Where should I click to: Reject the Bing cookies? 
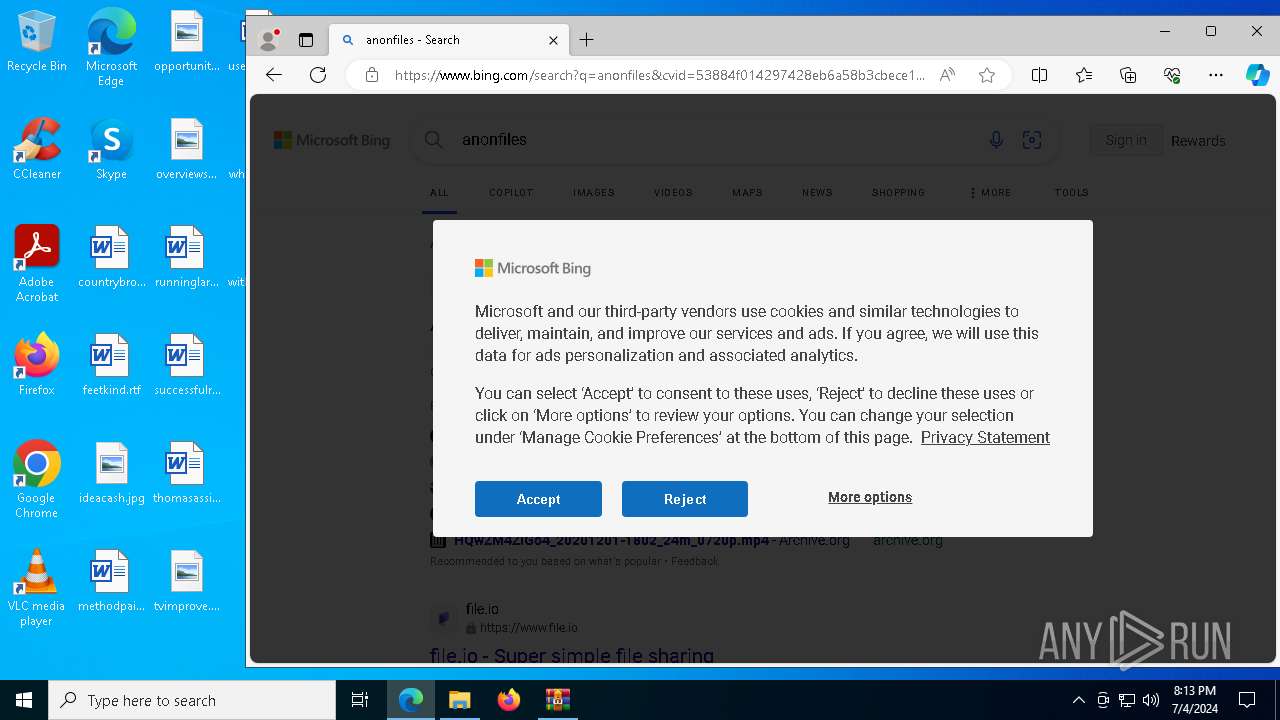coord(685,499)
